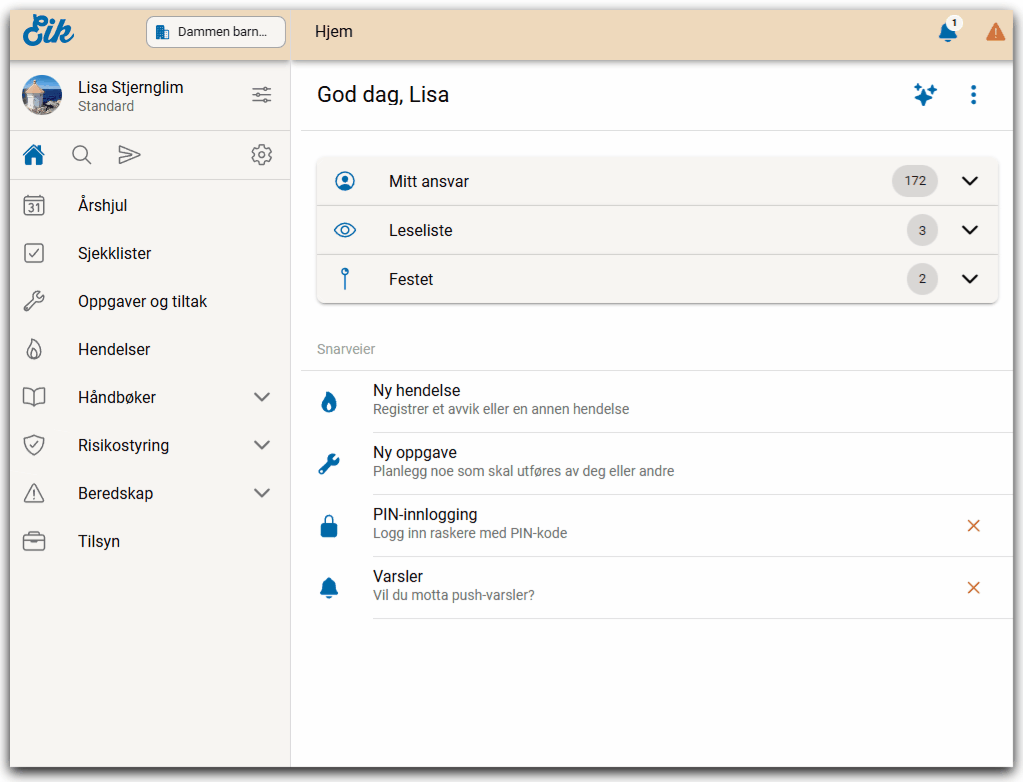Open settings via the gear icon
The height and width of the screenshot is (782, 1023).
point(261,155)
